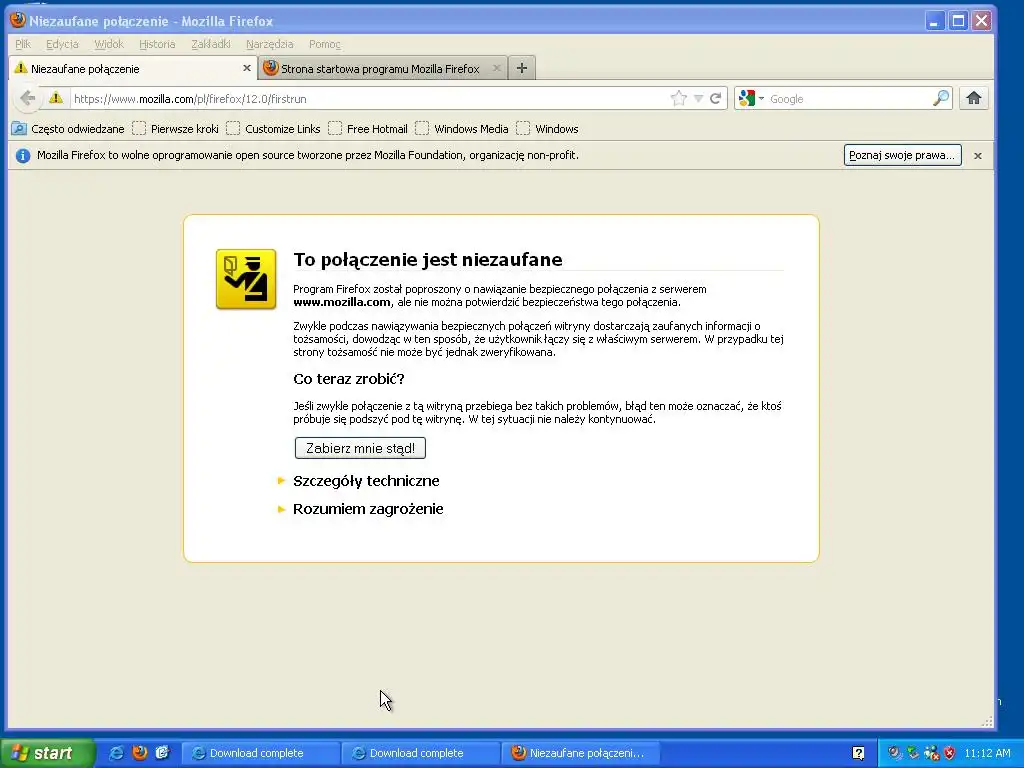Switch to Strona startowa programu Mozilla Firefox tab
The image size is (1024, 768).
(x=379, y=69)
